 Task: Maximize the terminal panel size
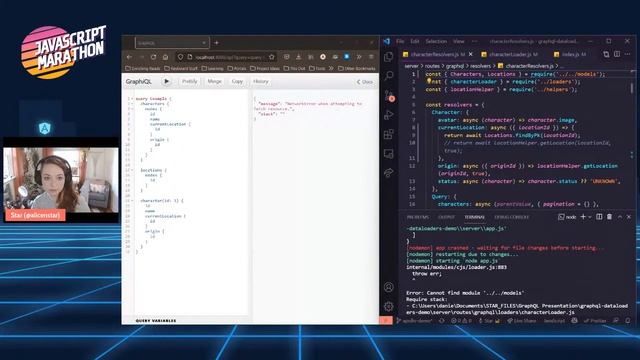pyautogui.click(x=620, y=217)
